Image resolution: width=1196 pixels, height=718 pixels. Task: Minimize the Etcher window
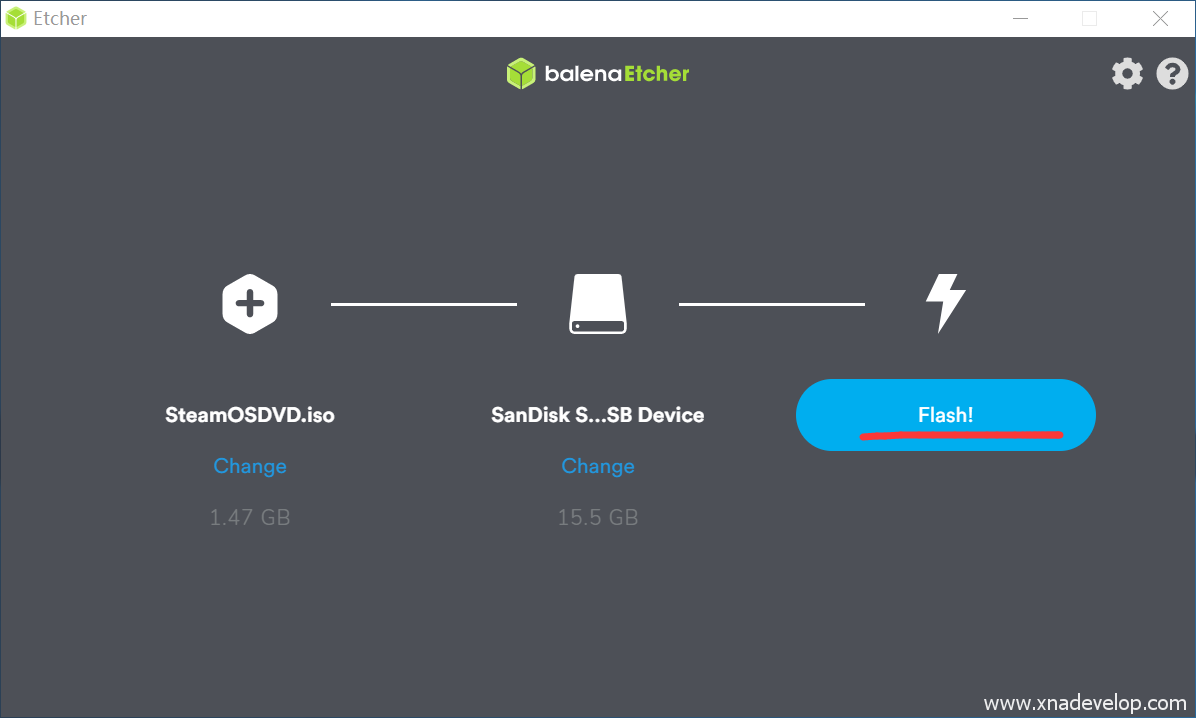pos(1020,18)
